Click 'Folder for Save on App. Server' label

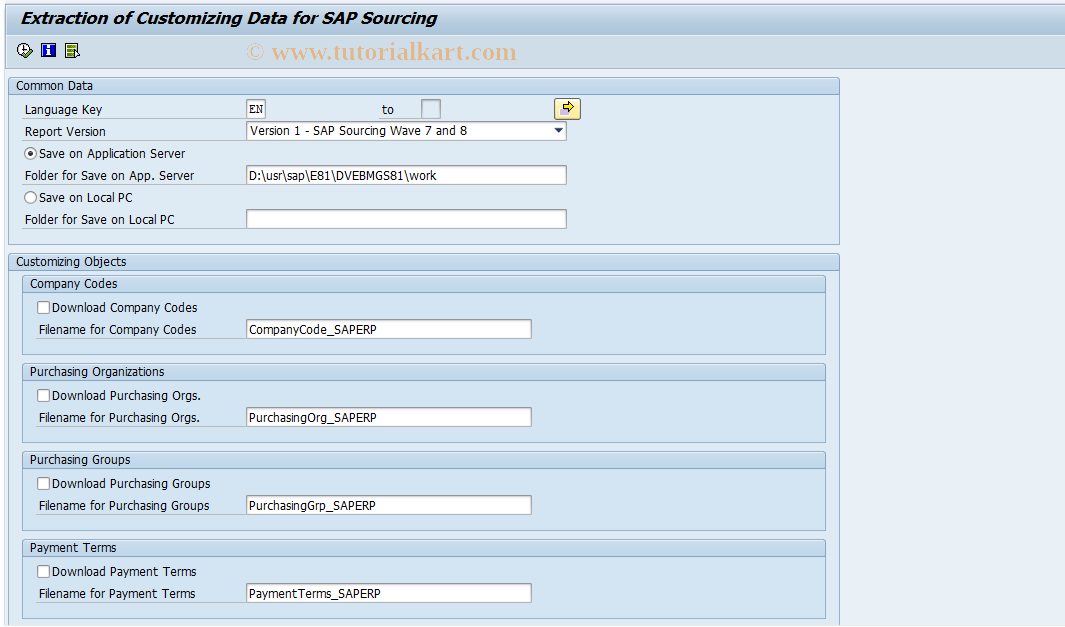tap(109, 175)
